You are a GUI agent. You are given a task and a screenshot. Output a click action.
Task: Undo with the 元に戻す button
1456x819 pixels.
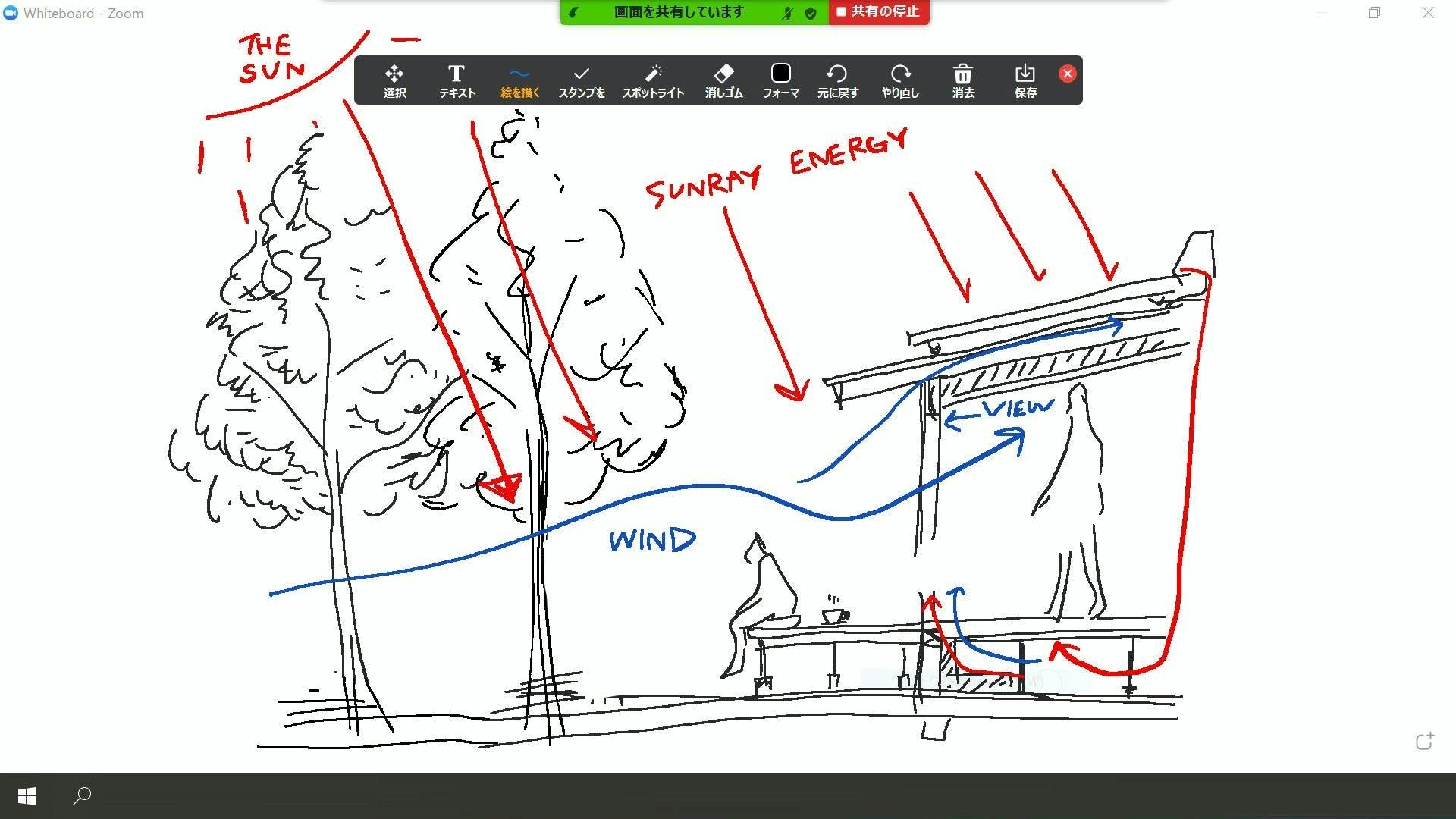(x=837, y=80)
